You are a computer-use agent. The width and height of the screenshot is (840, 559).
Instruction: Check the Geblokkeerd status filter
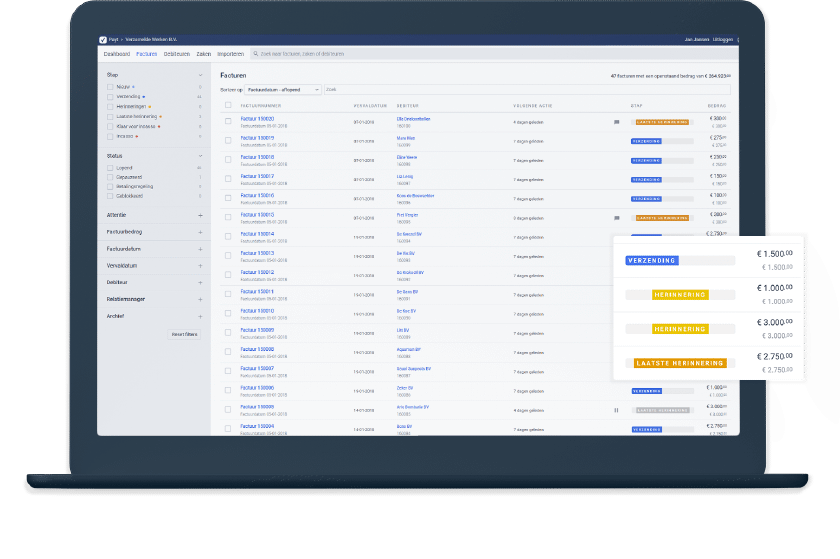(x=110, y=196)
